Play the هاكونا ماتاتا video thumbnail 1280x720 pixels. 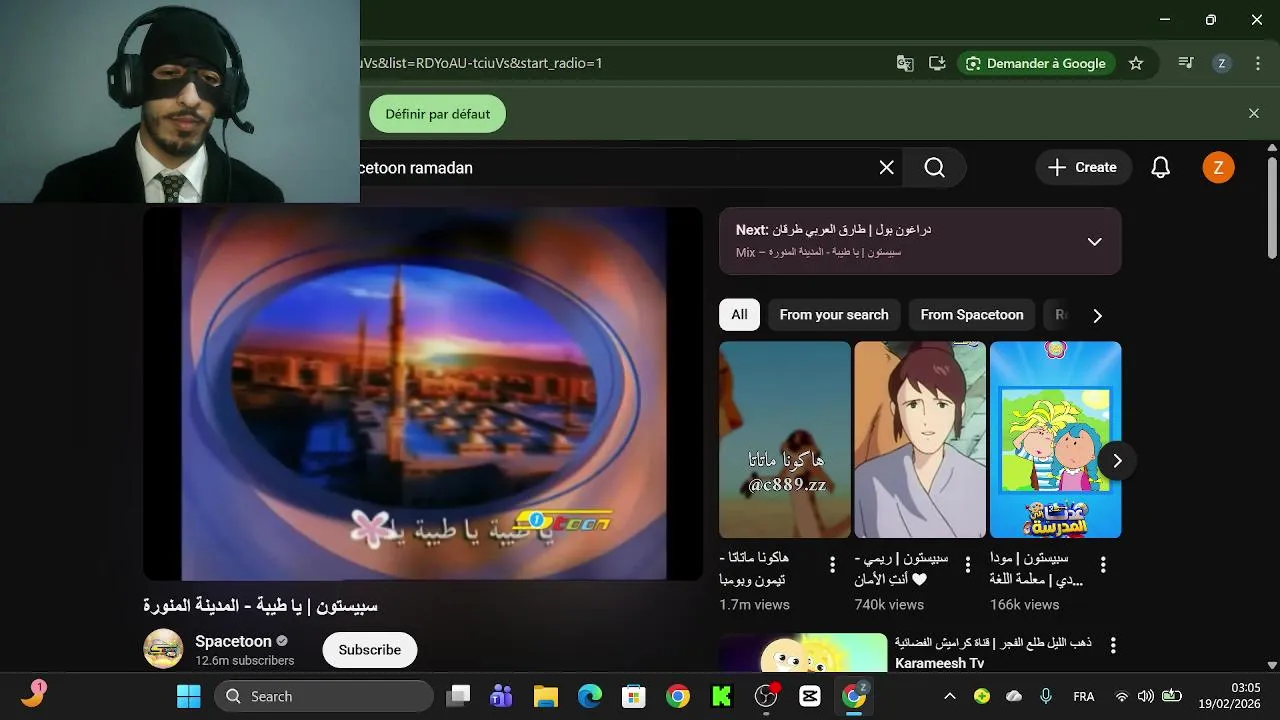click(785, 440)
